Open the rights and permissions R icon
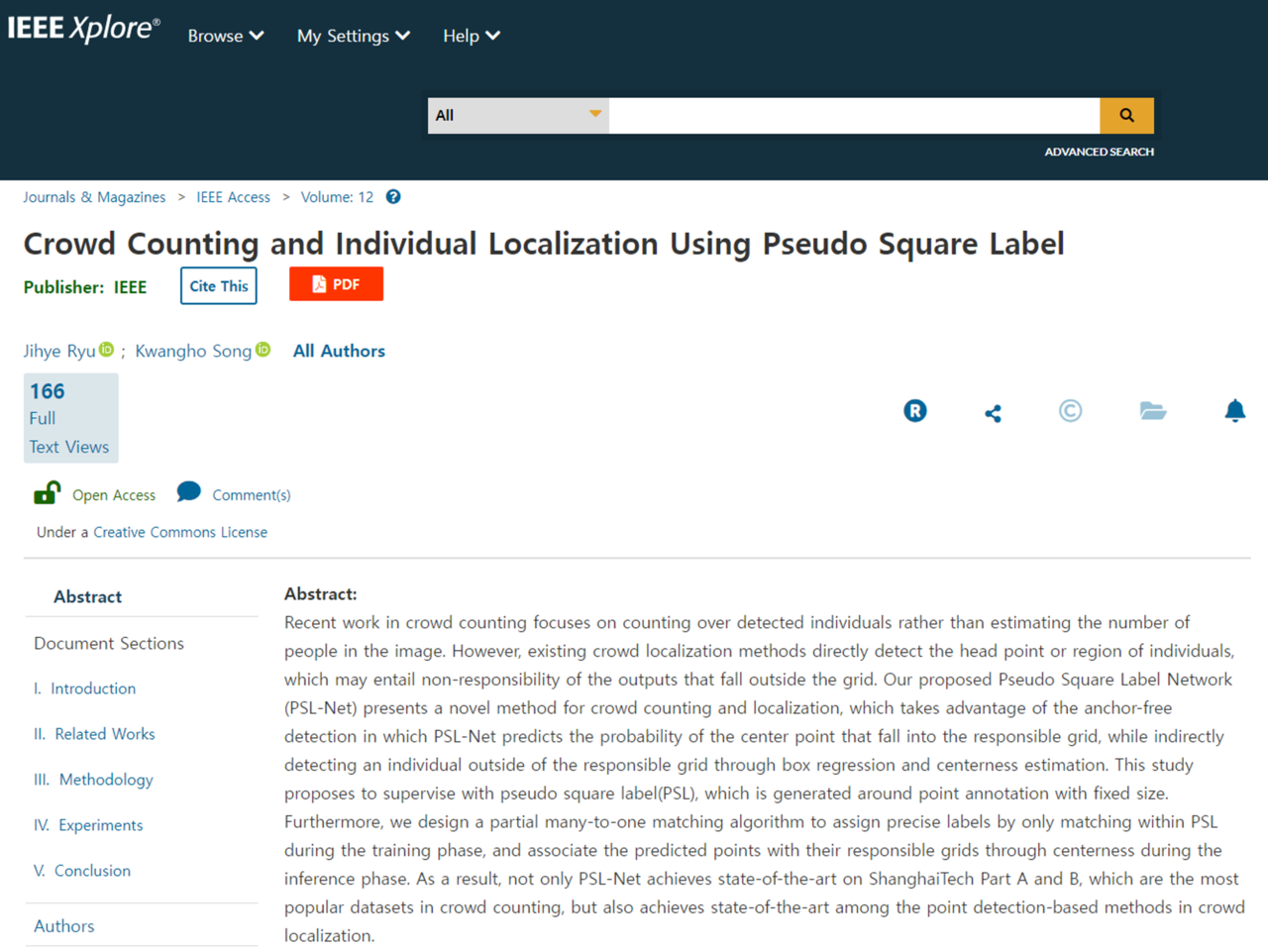The height and width of the screenshot is (952, 1268). point(915,411)
